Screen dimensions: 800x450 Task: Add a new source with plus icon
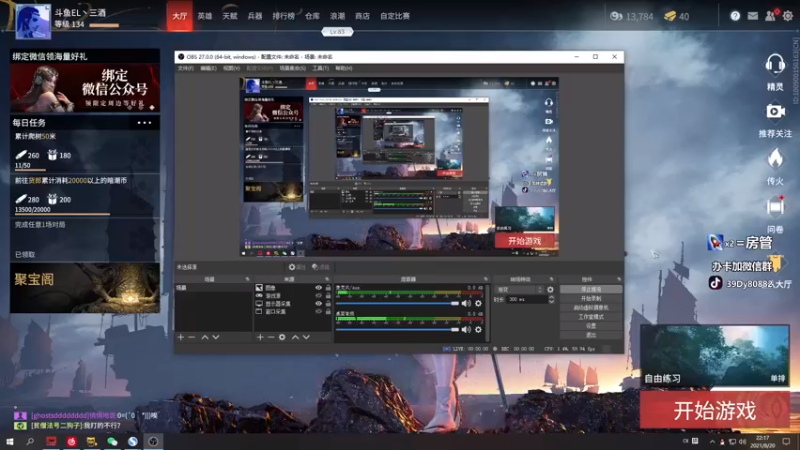pyautogui.click(x=259, y=337)
